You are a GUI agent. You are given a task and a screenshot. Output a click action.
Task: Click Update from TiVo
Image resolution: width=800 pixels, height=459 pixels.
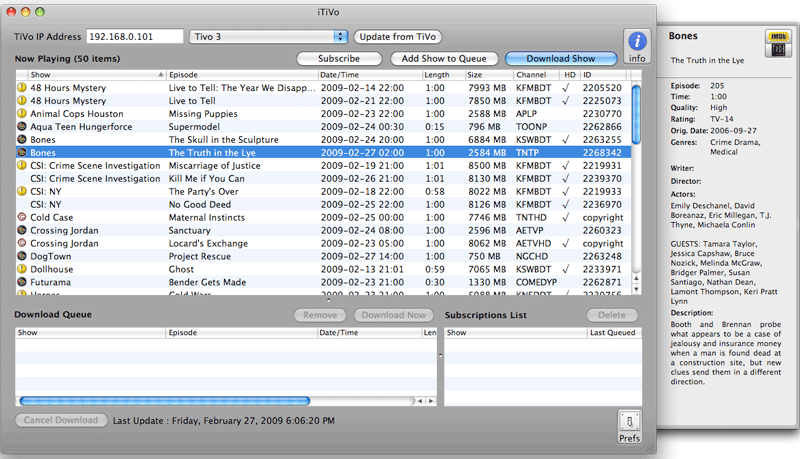pyautogui.click(x=397, y=37)
